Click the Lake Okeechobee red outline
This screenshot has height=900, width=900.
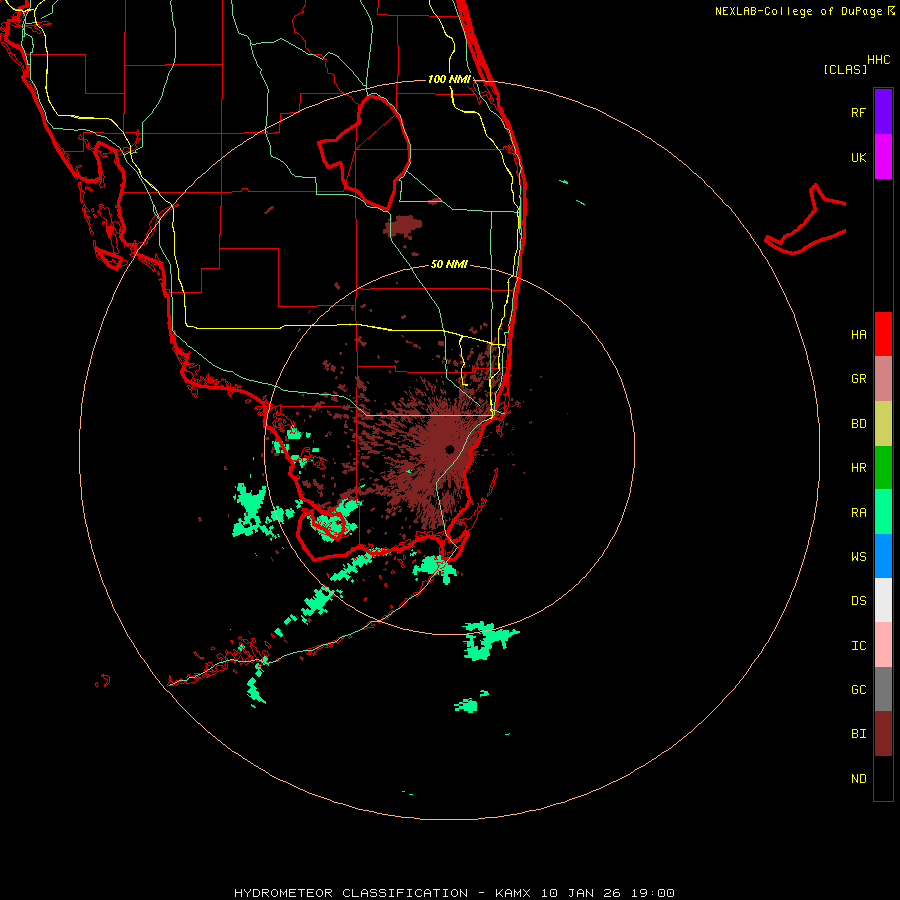(x=364, y=152)
